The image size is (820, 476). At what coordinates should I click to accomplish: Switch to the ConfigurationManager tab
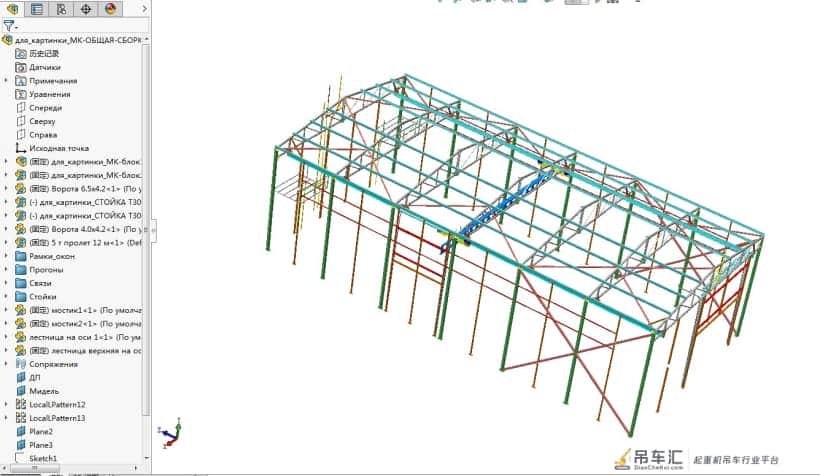pos(61,9)
